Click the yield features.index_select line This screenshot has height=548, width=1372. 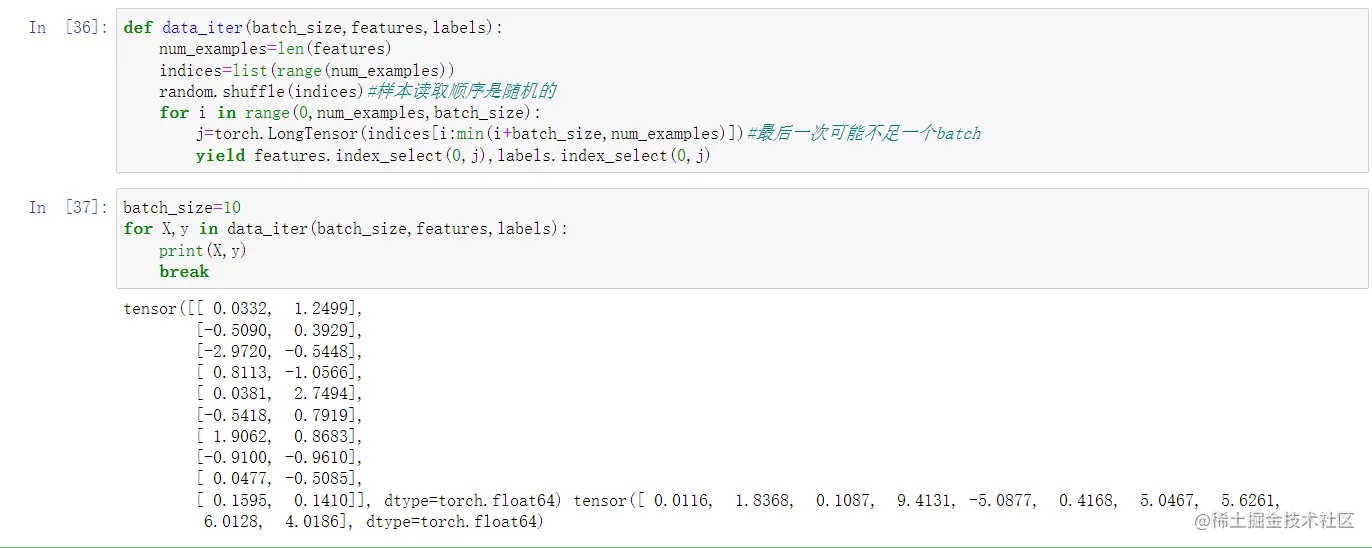(452, 155)
